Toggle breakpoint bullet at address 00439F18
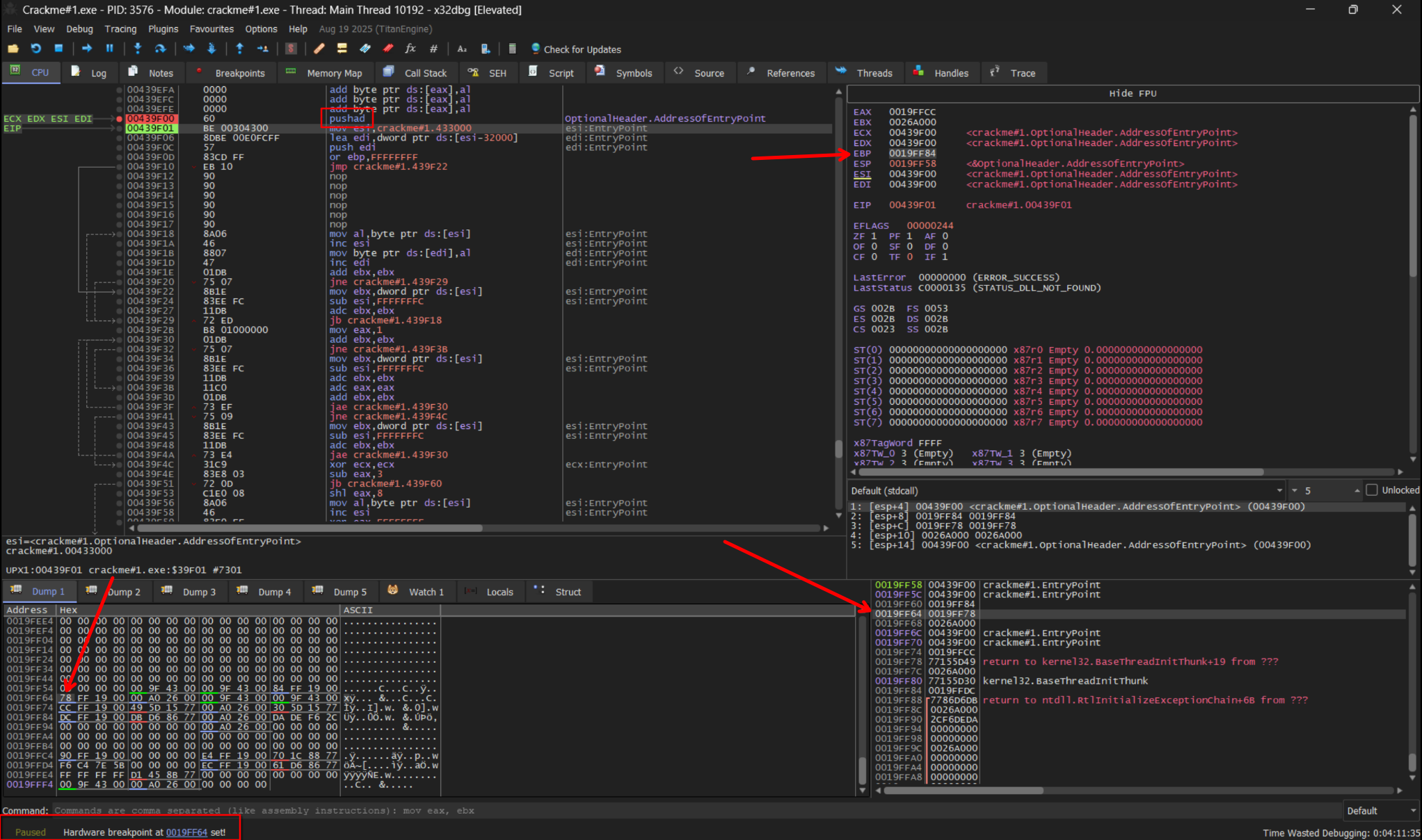 (120, 234)
